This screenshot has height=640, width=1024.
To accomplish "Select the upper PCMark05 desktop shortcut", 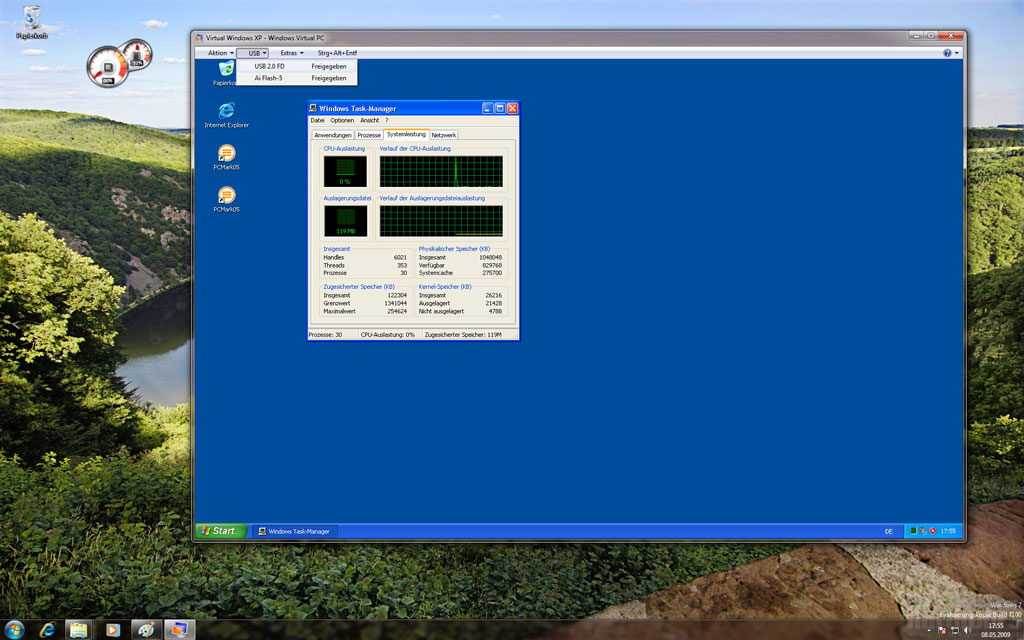I will click(x=226, y=153).
